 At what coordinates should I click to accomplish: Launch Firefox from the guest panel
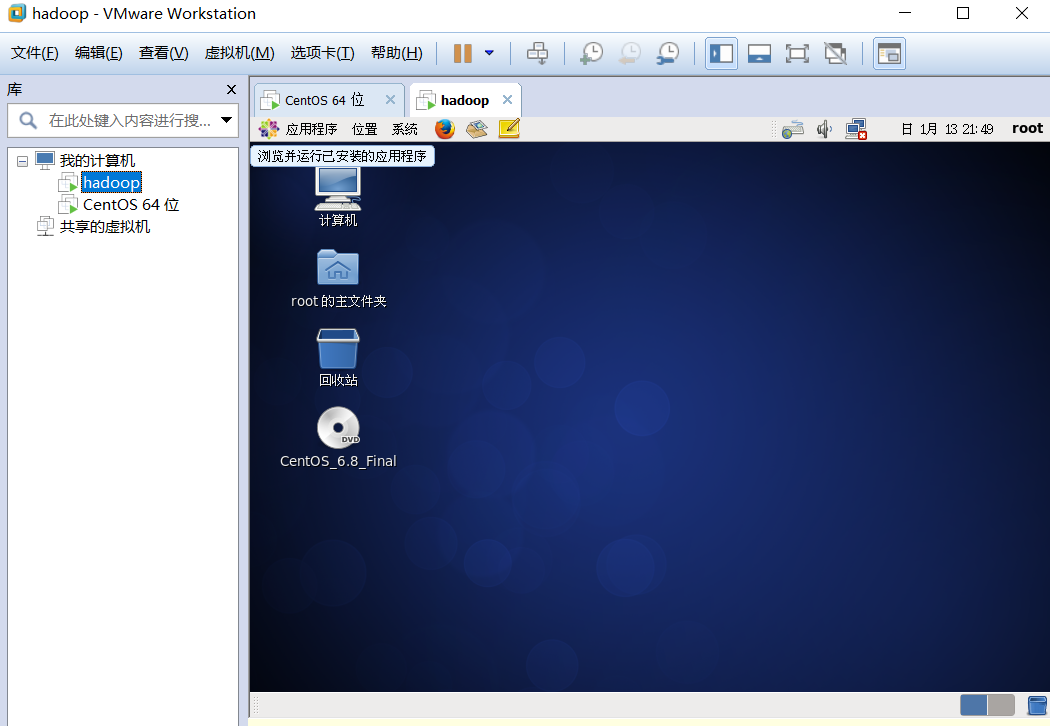point(445,129)
